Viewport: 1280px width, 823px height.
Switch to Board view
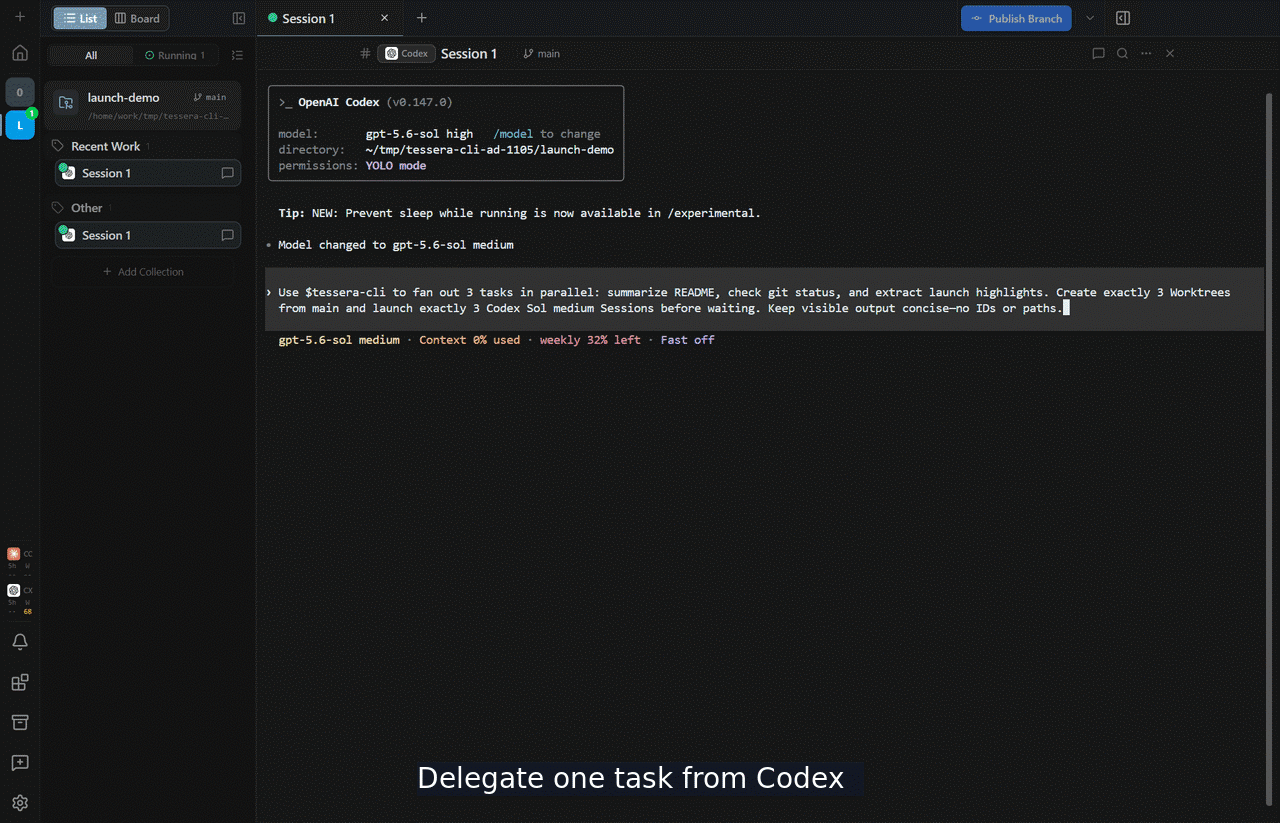(x=137, y=18)
